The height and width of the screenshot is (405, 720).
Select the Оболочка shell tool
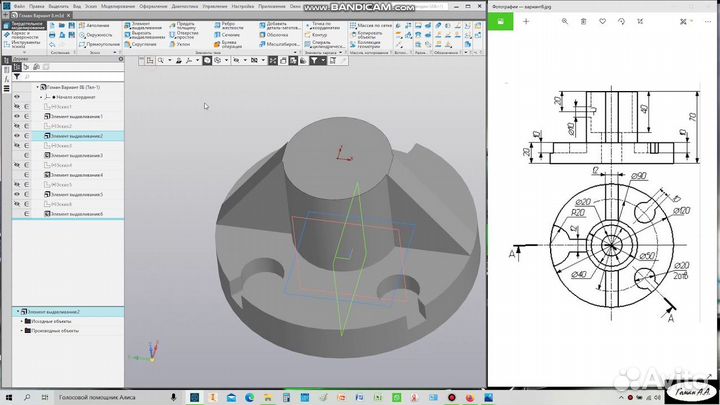[273, 34]
